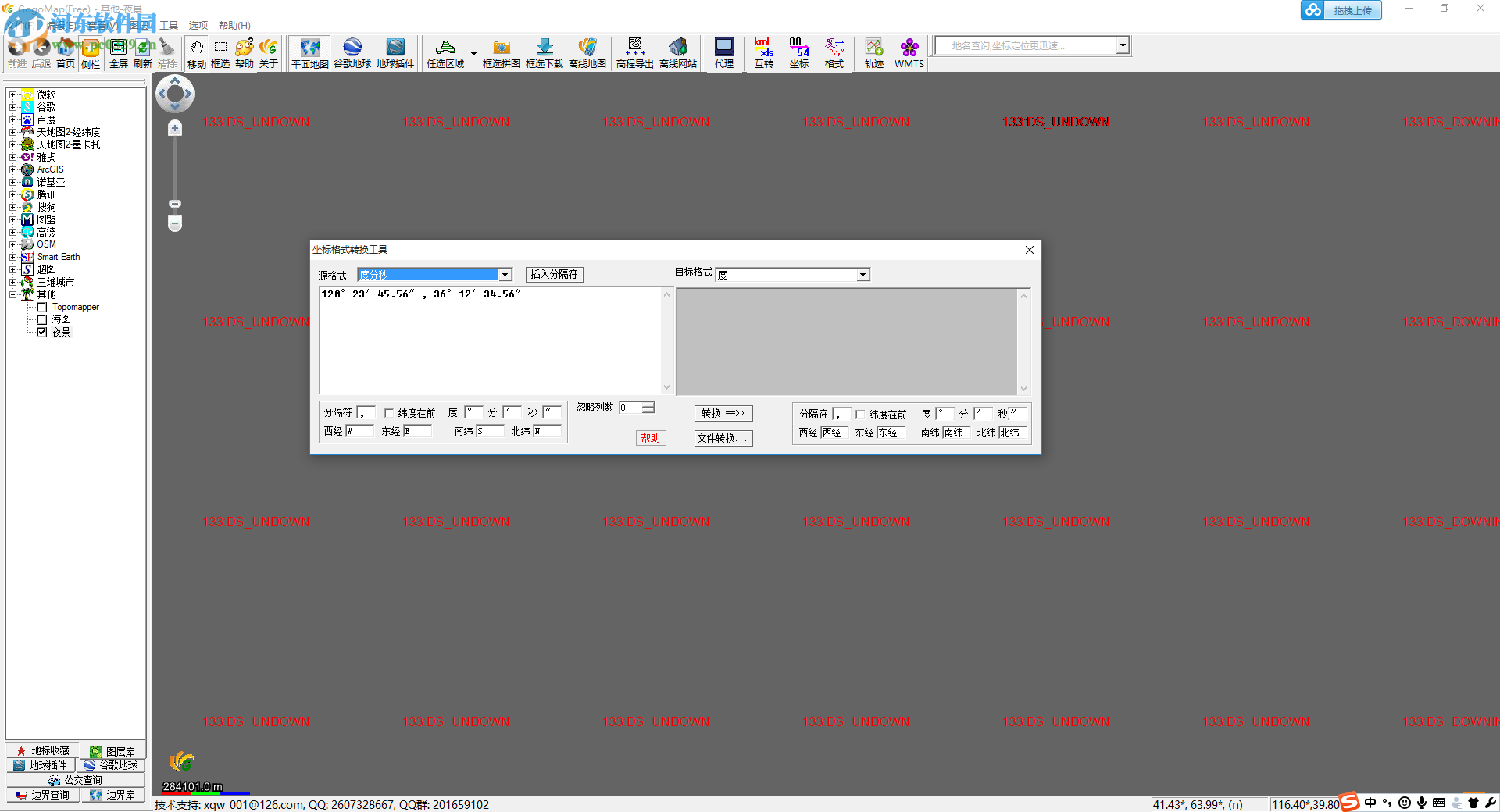
Task: Click the microphone icon in the IME bar
Action: click(x=1421, y=803)
